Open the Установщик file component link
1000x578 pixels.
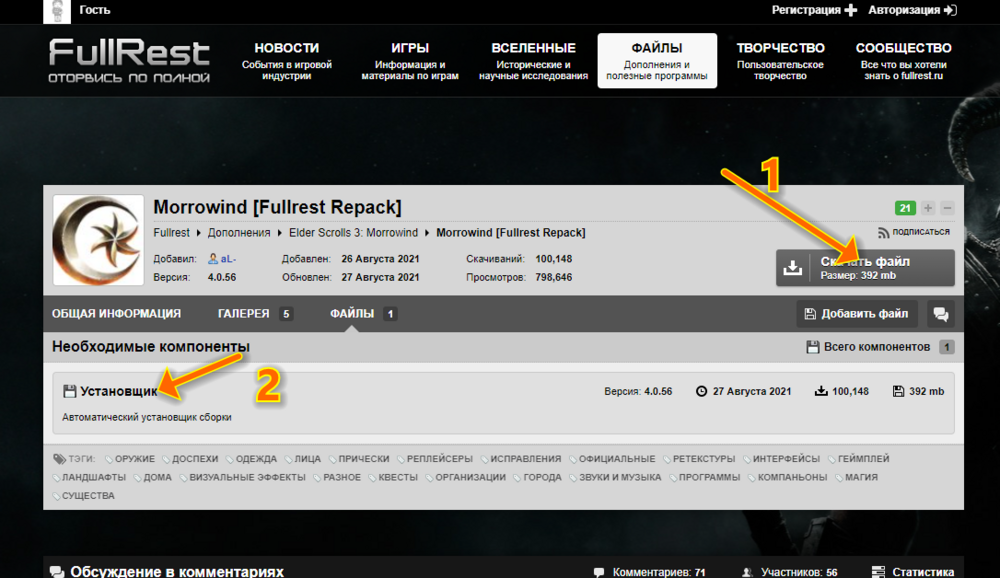(x=119, y=391)
